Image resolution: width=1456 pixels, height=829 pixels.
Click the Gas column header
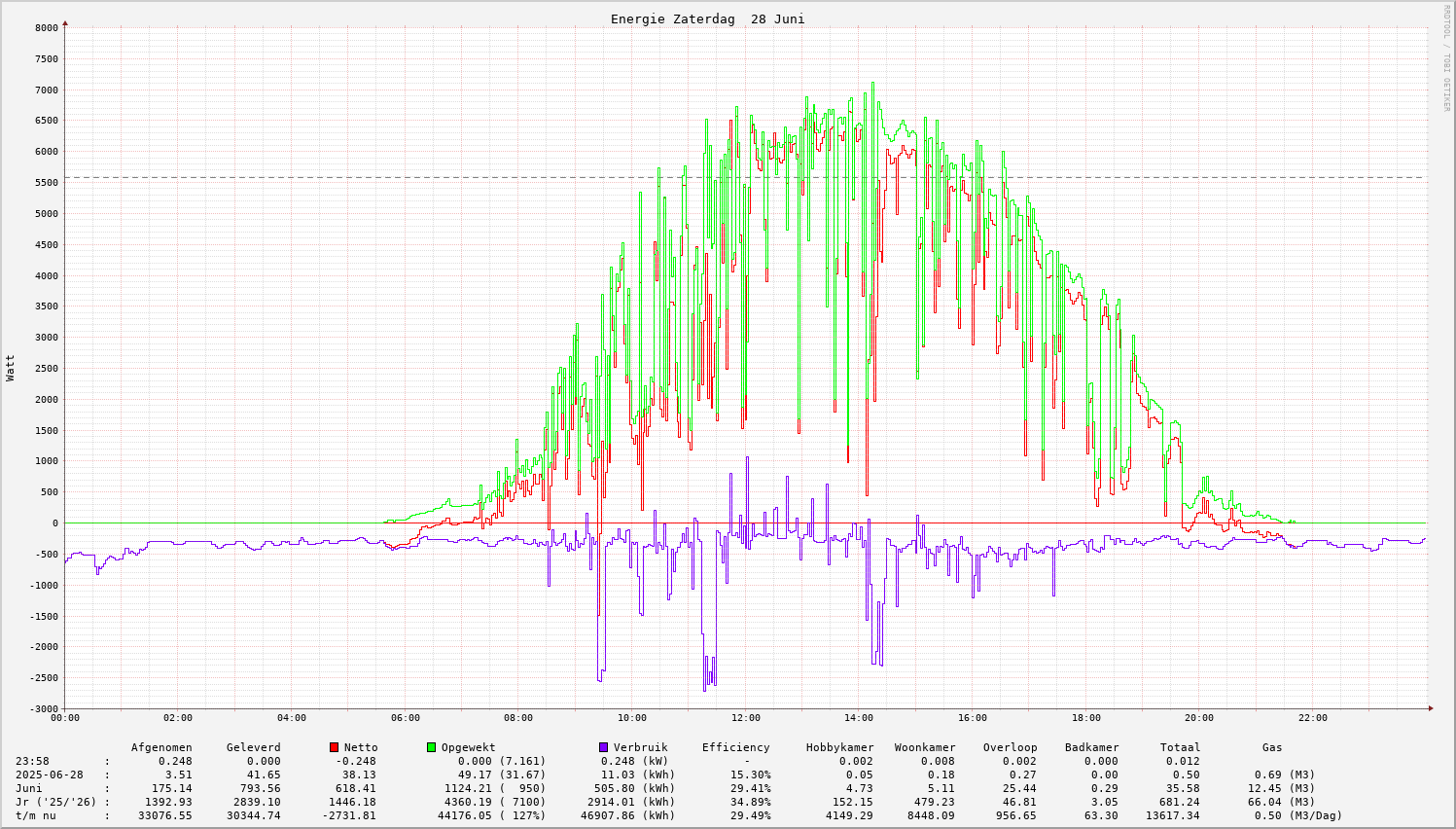point(1272,747)
